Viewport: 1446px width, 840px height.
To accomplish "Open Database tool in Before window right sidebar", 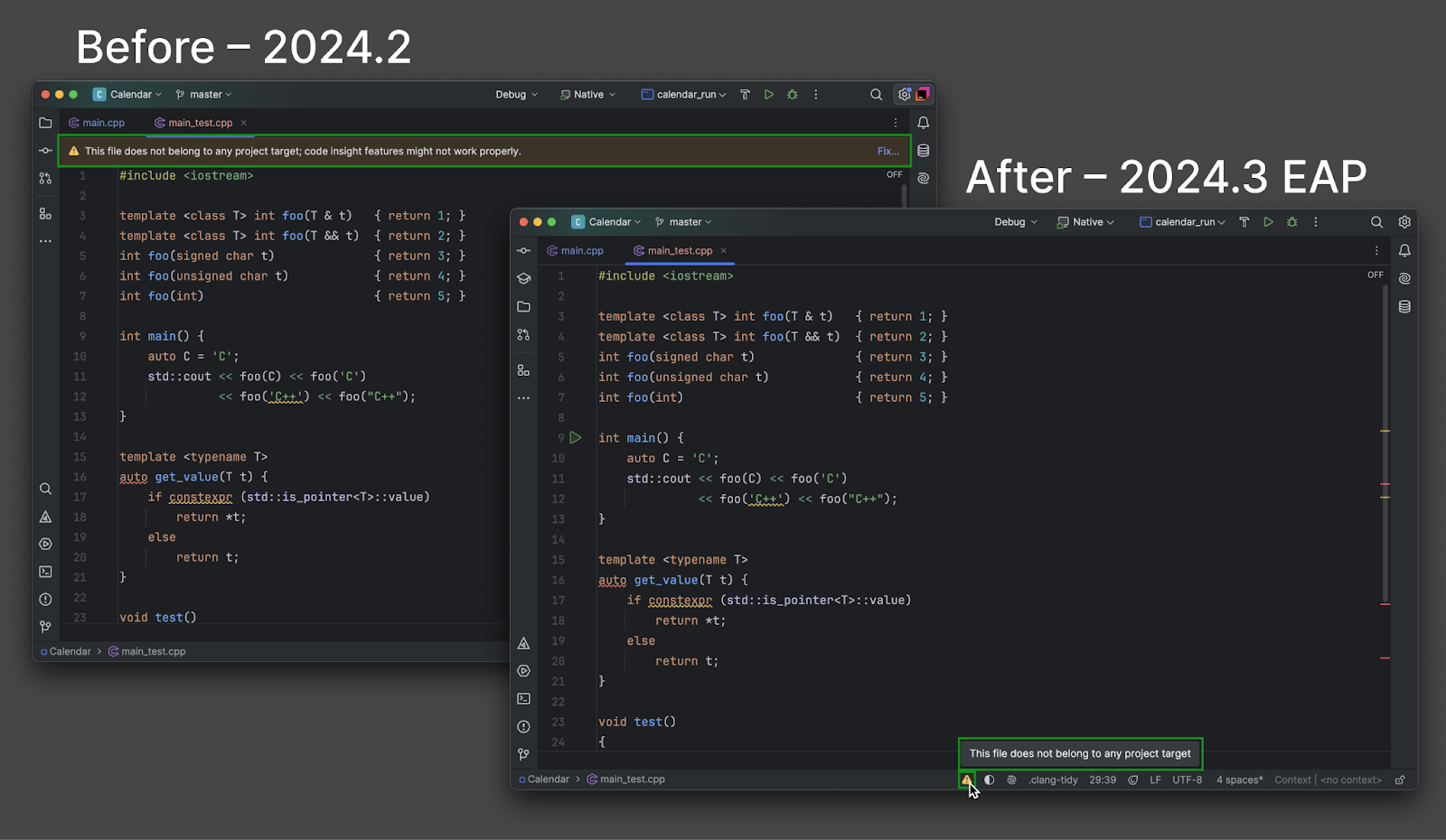I will point(923,151).
